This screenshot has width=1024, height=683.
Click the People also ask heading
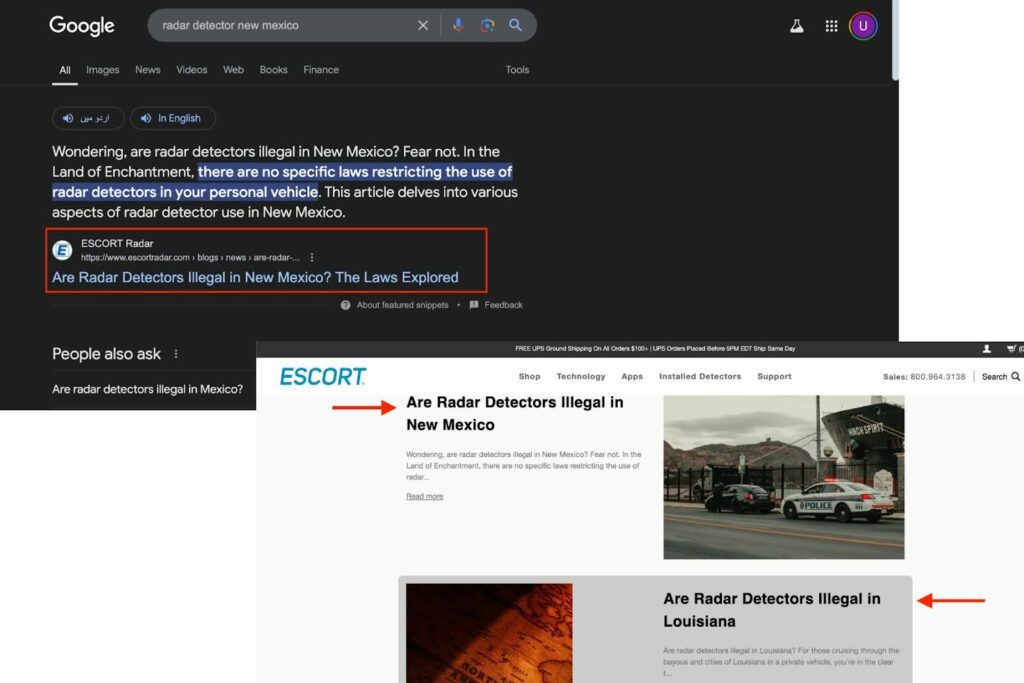106,354
